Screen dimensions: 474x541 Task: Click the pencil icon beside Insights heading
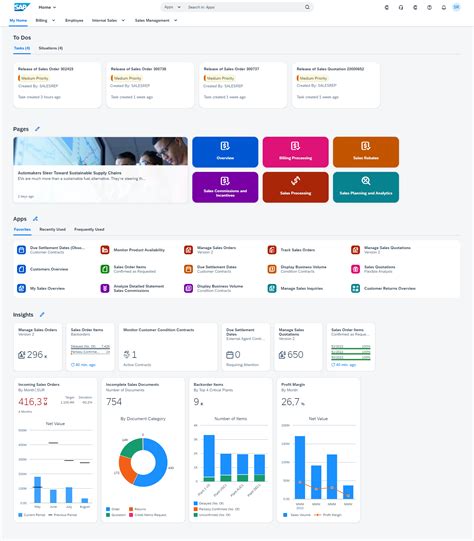pyautogui.click(x=42, y=314)
